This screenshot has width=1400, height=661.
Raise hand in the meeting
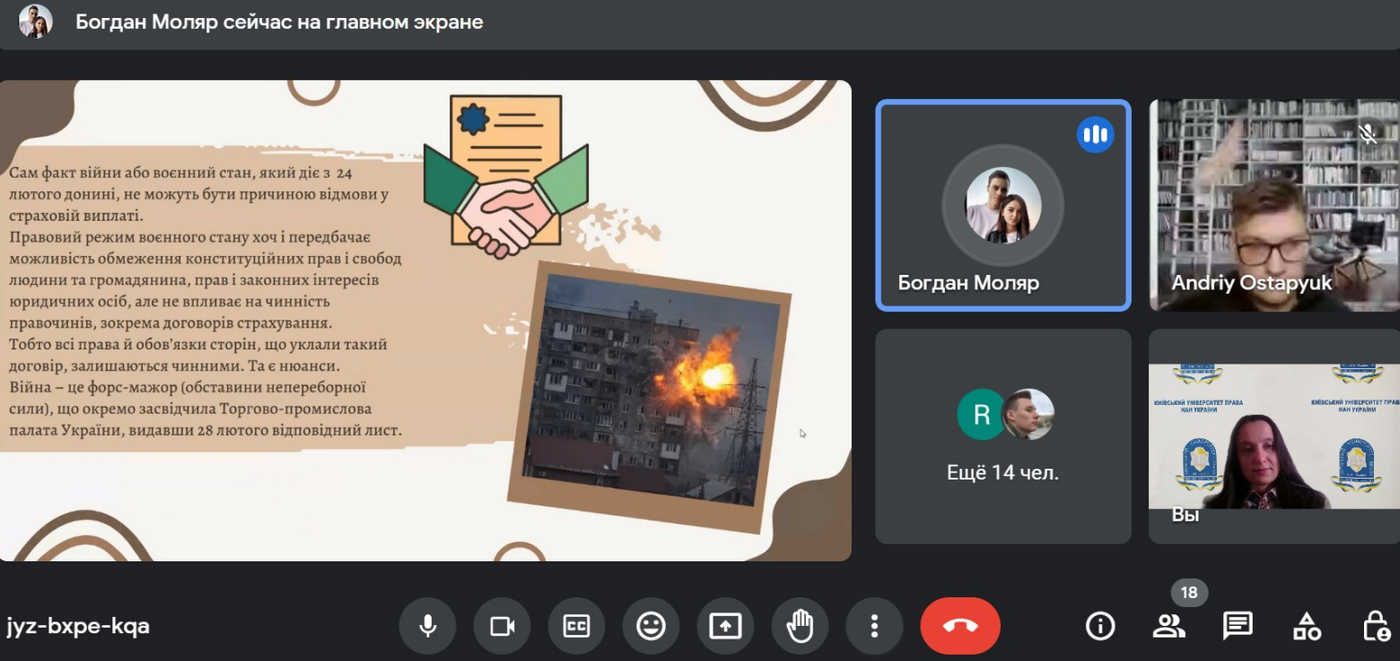pyautogui.click(x=800, y=626)
